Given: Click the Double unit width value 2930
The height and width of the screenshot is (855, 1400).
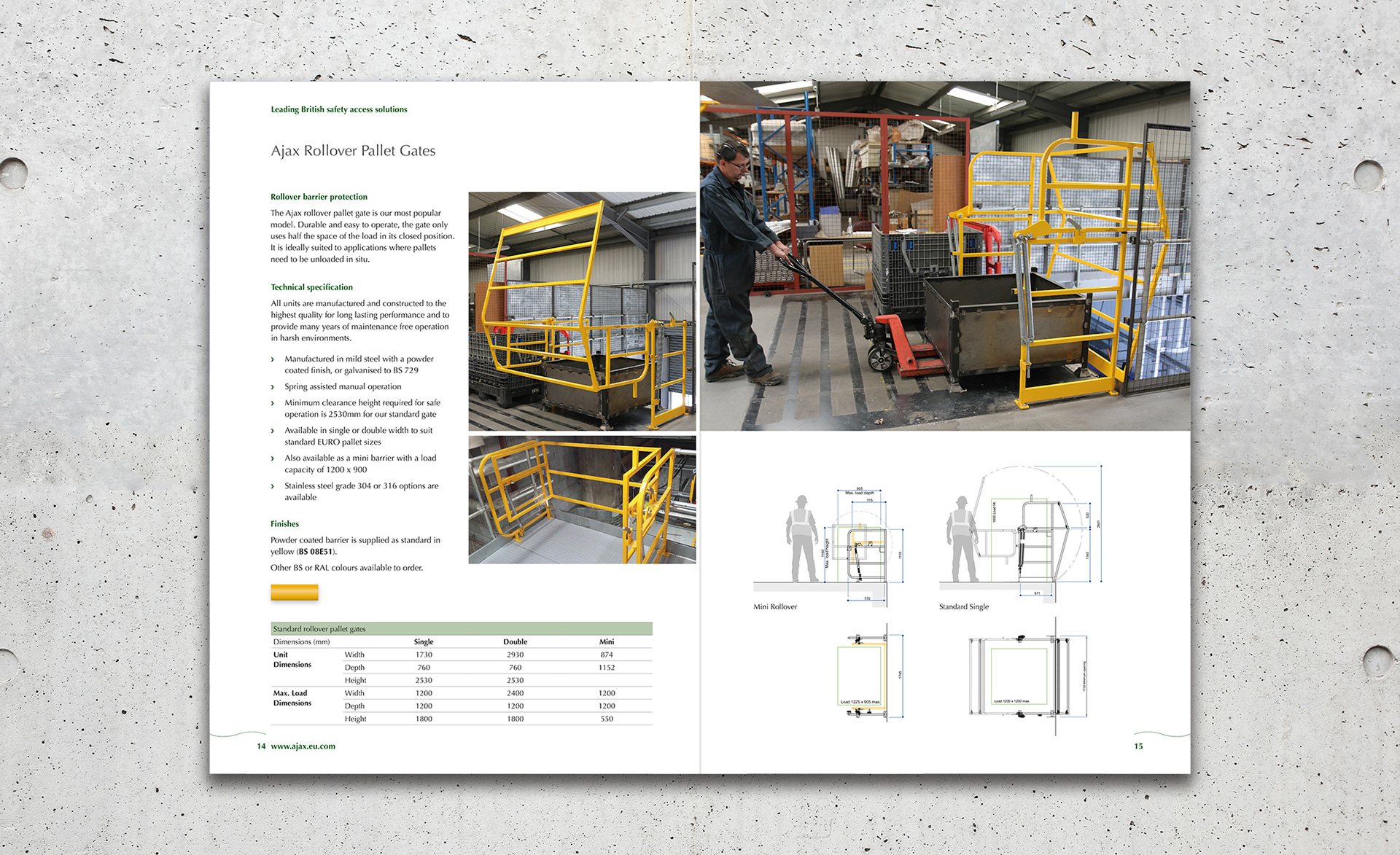Looking at the screenshot, I should tap(515, 655).
